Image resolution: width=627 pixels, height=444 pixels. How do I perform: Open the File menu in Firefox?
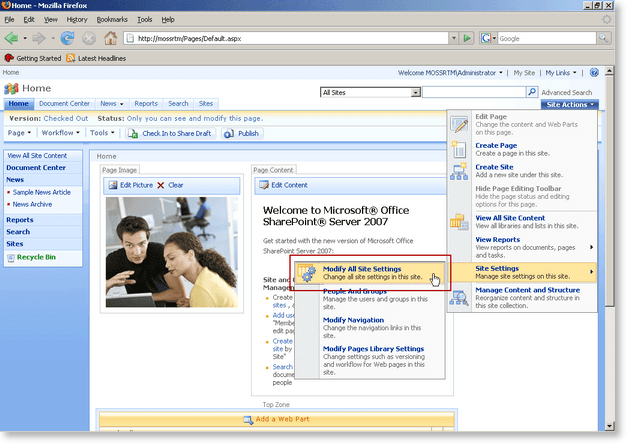point(9,19)
